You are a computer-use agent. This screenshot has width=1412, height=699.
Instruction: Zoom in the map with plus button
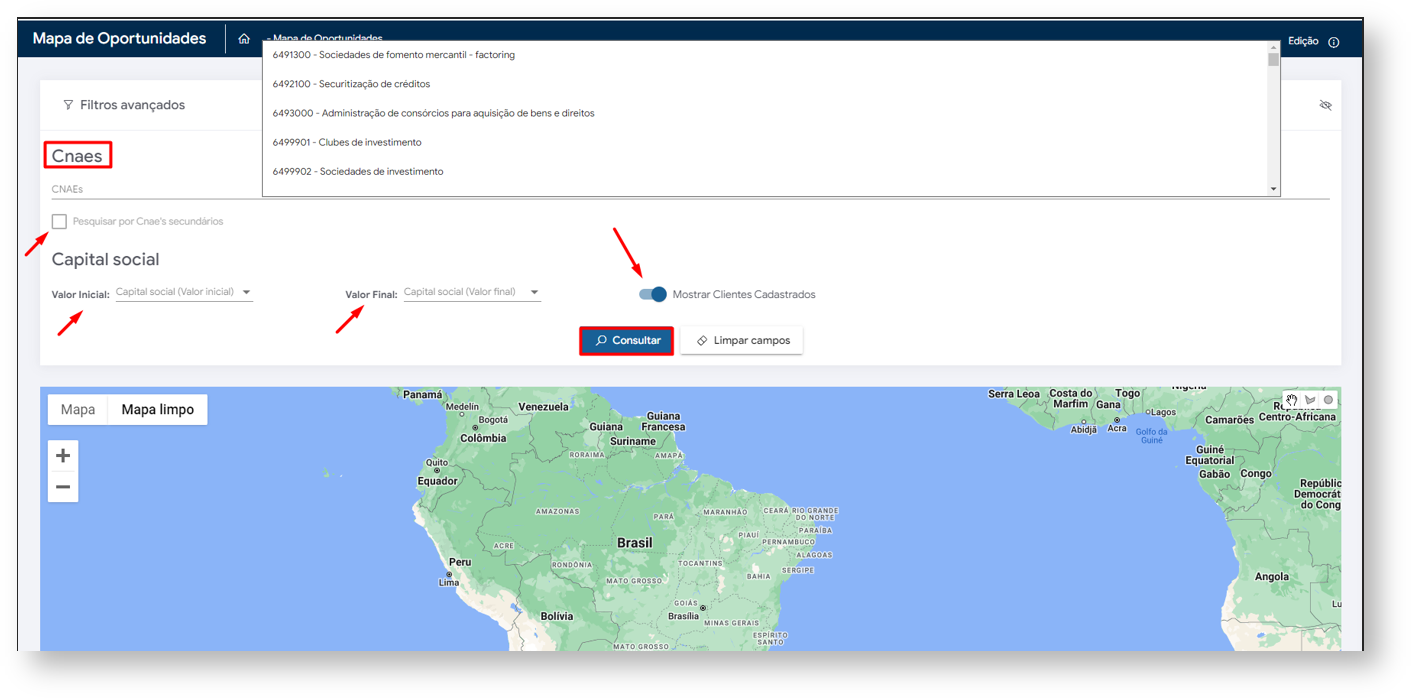coord(63,456)
